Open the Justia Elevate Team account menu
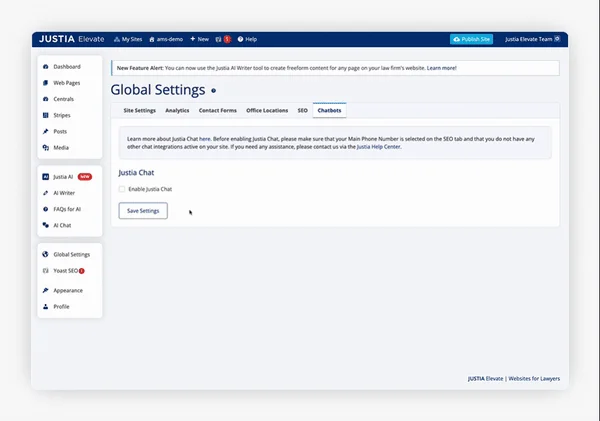Image resolution: width=600 pixels, height=421 pixels. pos(532,39)
